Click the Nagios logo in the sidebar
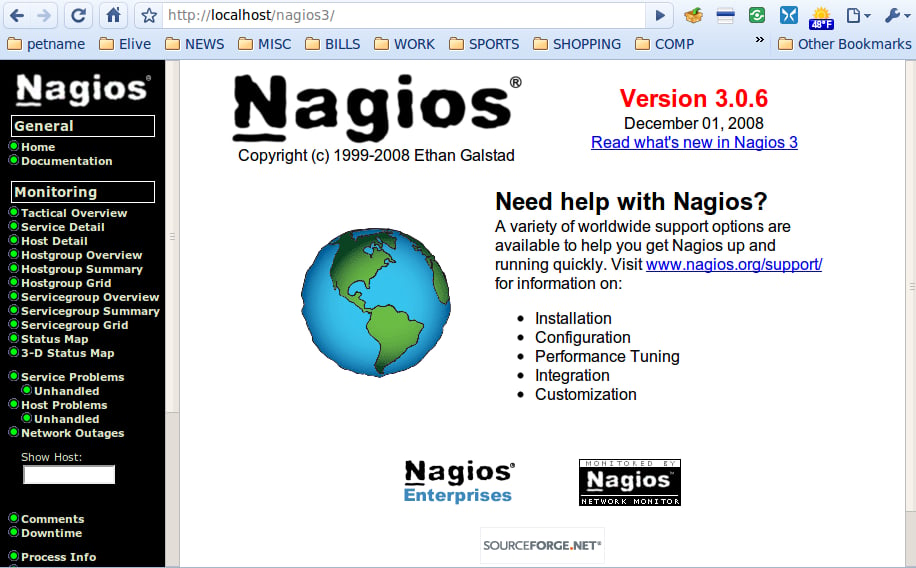 click(x=82, y=89)
